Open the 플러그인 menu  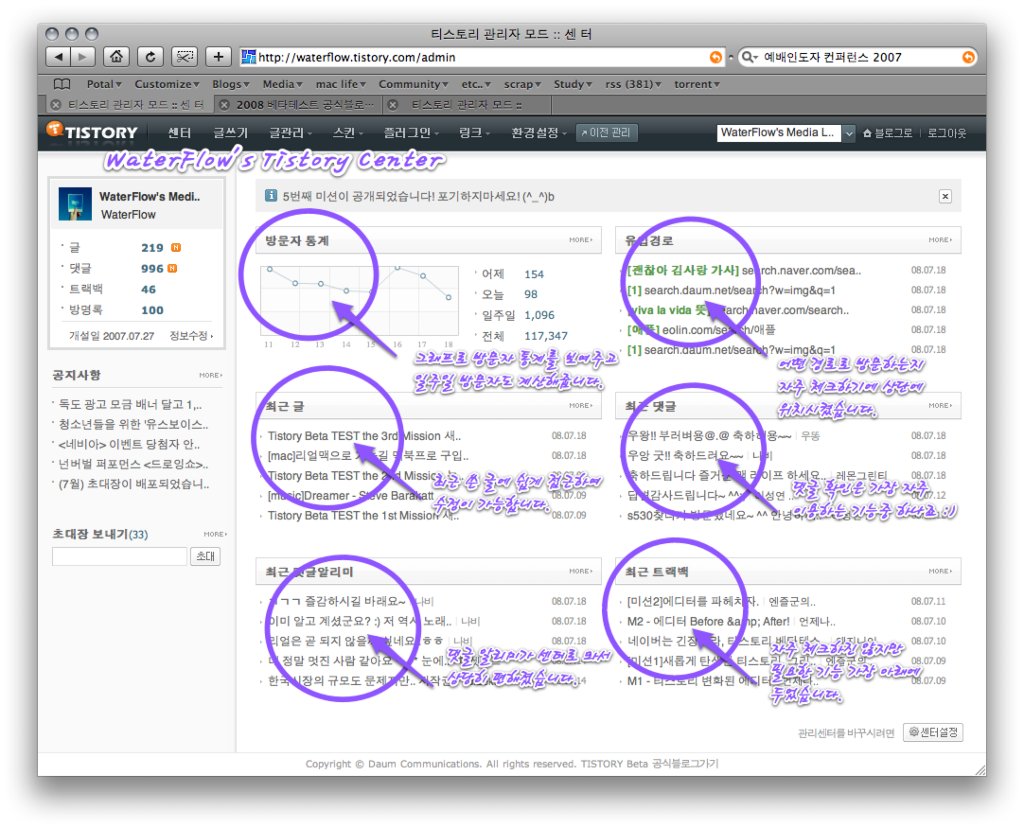coord(411,133)
